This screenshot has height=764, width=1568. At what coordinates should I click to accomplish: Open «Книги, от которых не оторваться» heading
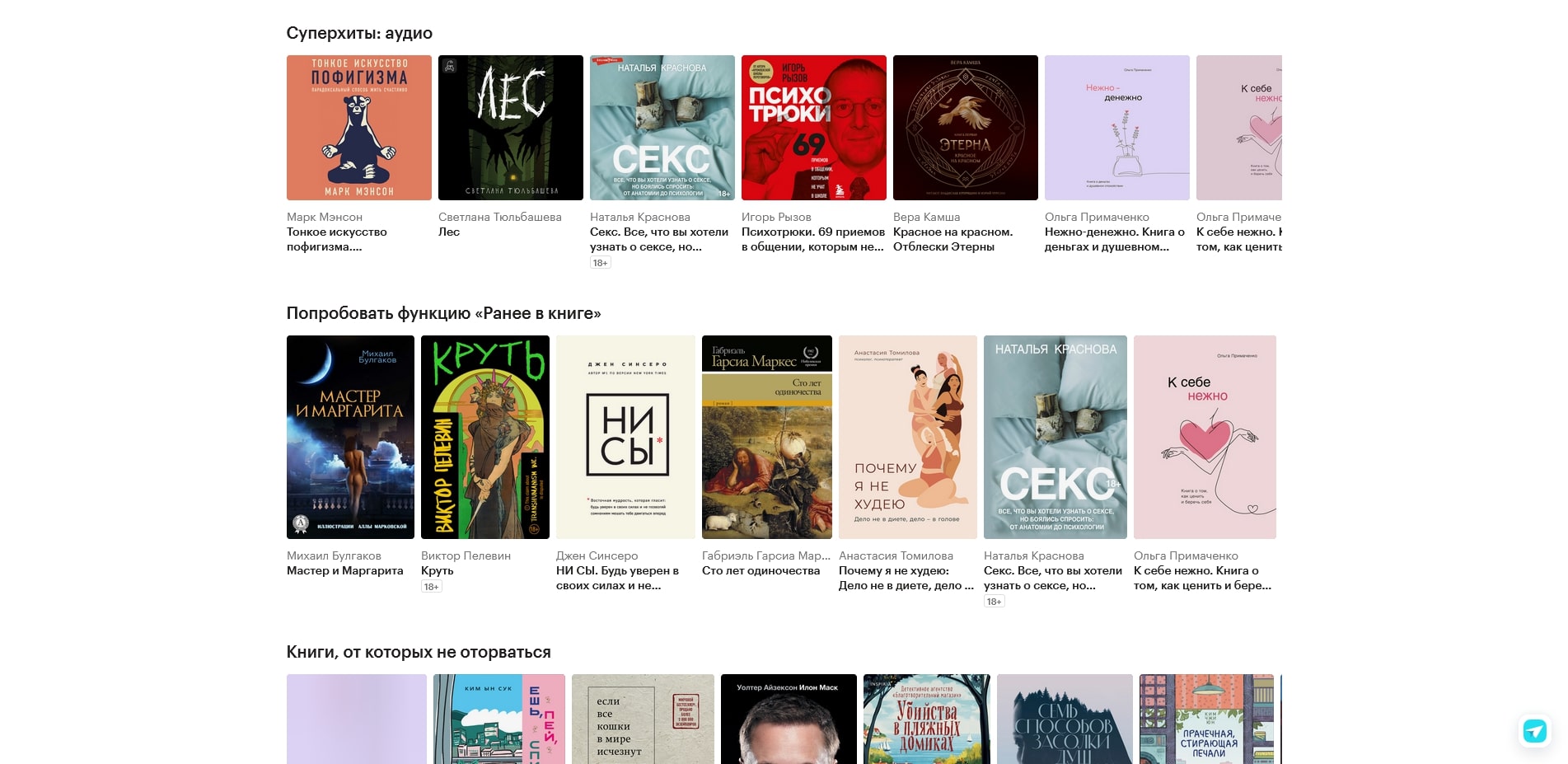point(419,652)
